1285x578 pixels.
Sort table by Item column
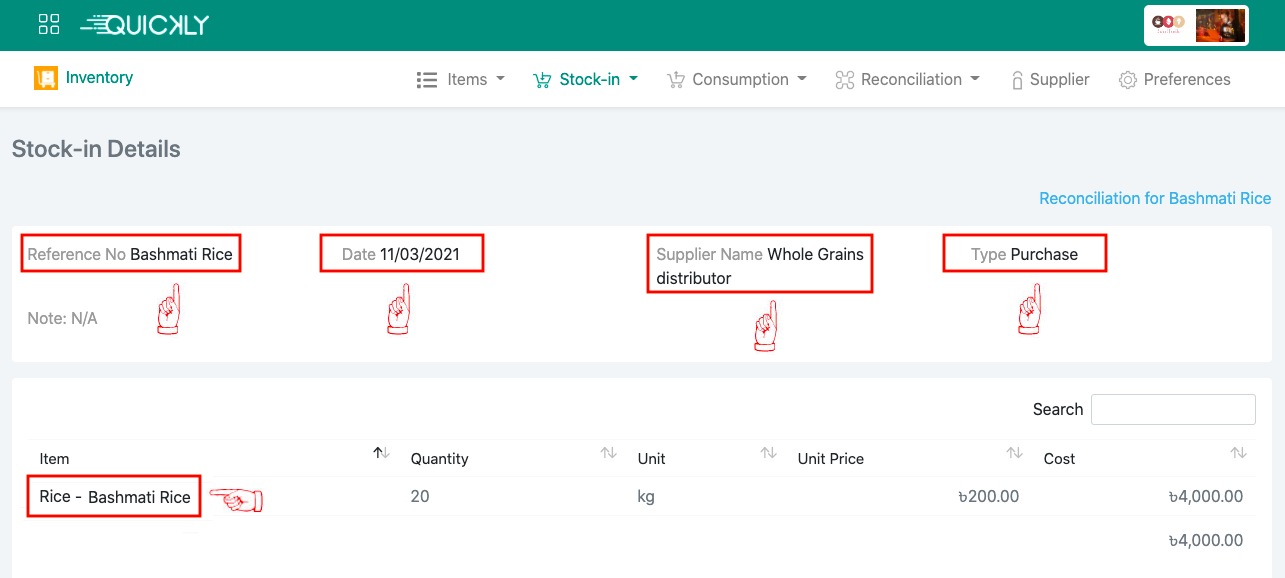55,459
